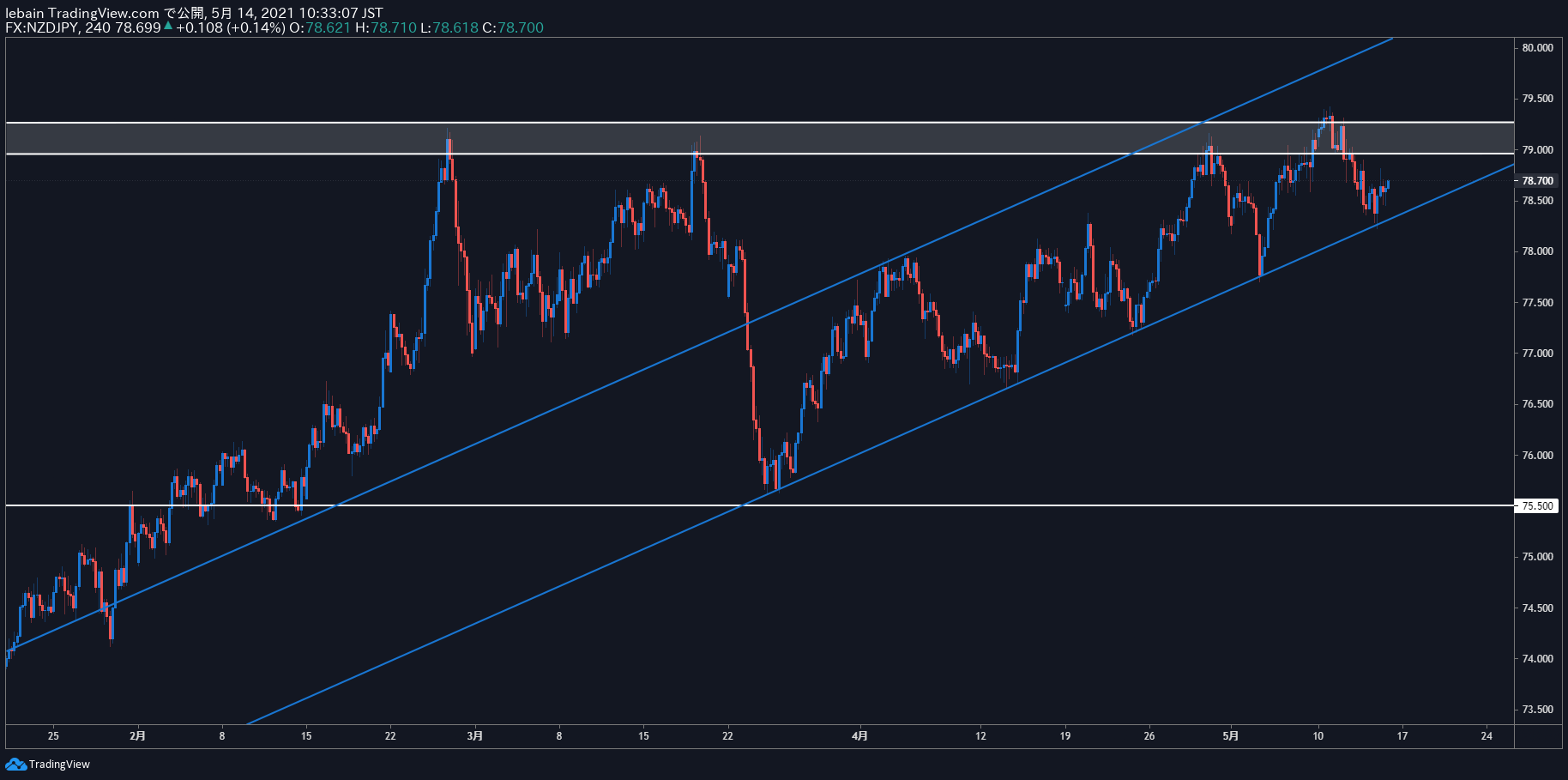This screenshot has height=780, width=1568.
Task: Click the FX:NZDJPY symbol text
Action: [42, 27]
